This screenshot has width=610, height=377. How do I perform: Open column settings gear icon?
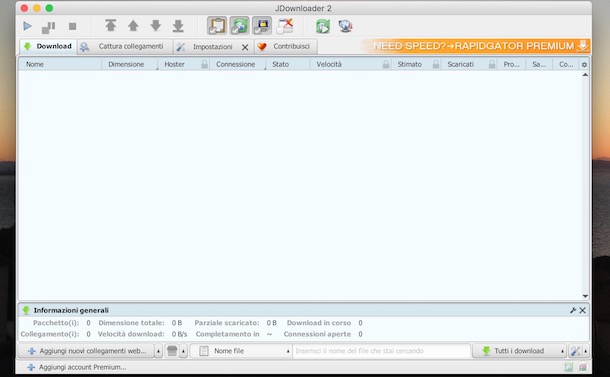click(584, 65)
